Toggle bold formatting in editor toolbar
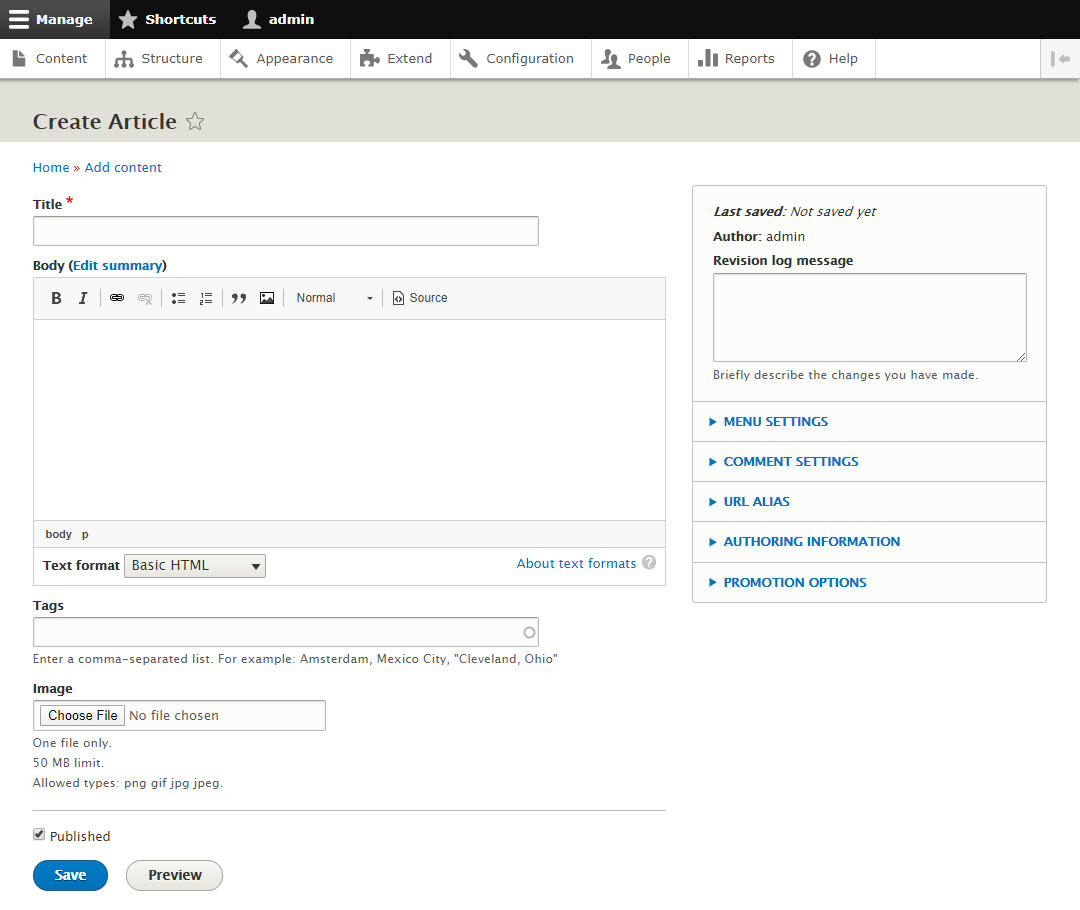The height and width of the screenshot is (910, 1080). pos(57,298)
